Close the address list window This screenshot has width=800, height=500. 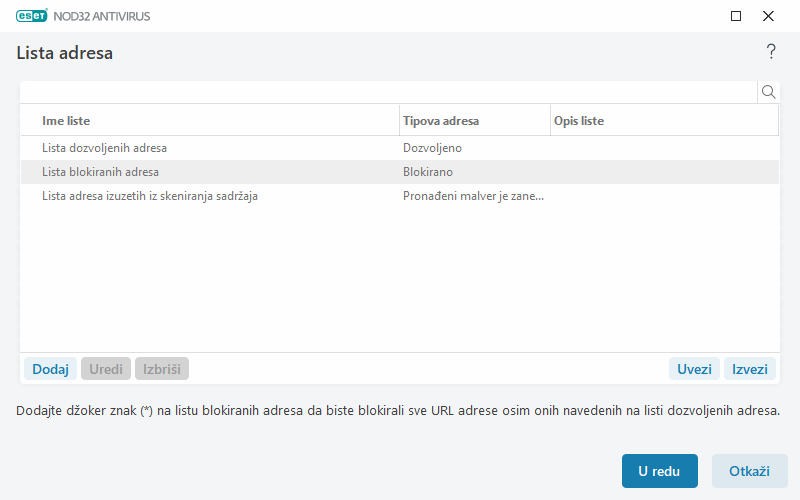[x=768, y=16]
